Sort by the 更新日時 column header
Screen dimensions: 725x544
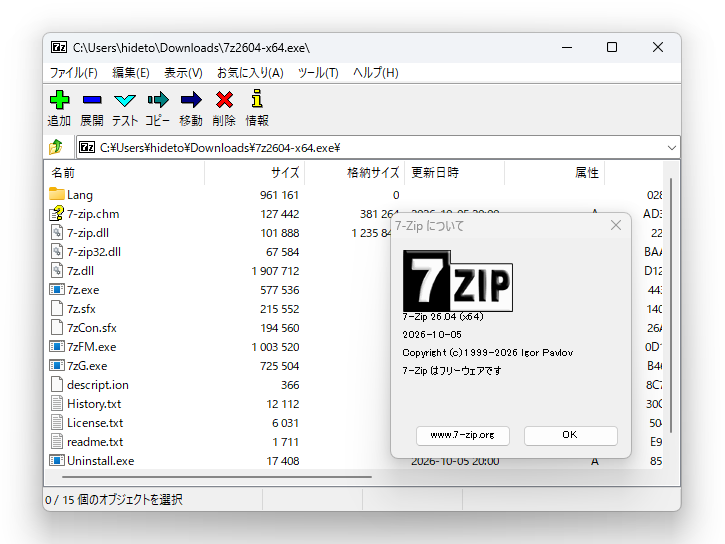point(455,173)
